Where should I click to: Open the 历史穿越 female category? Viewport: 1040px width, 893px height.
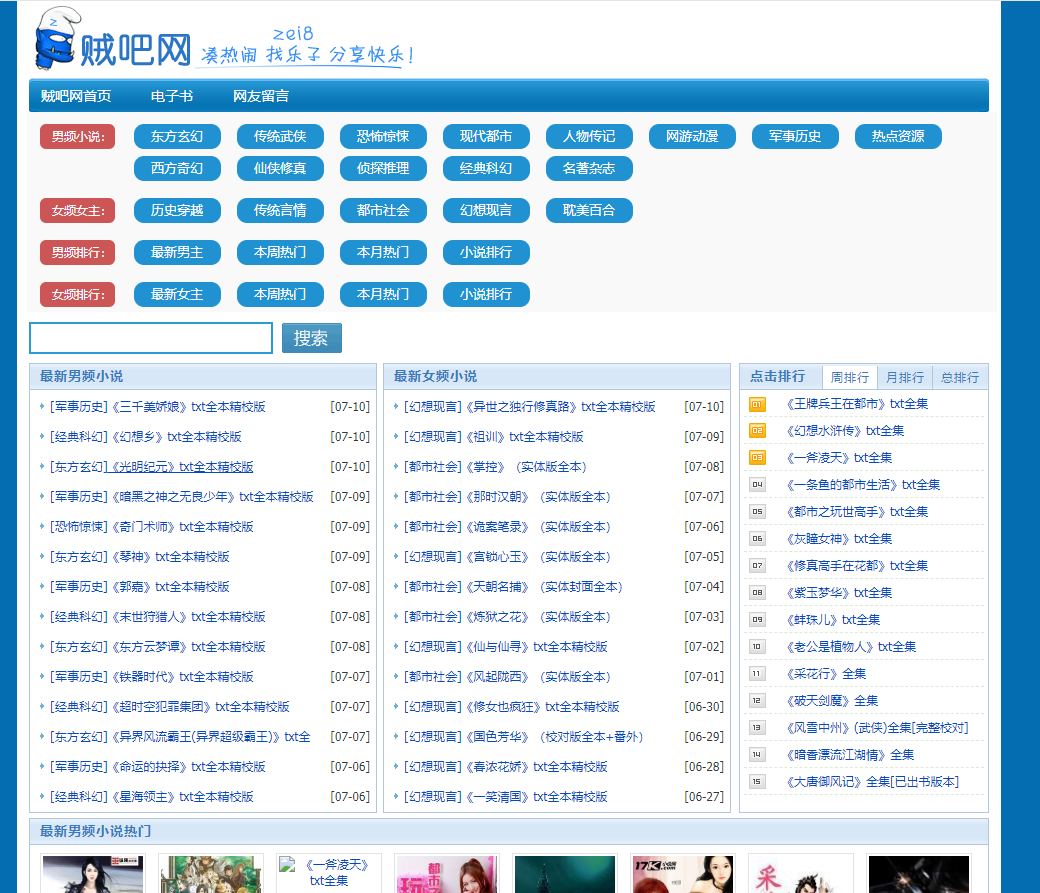[x=177, y=210]
